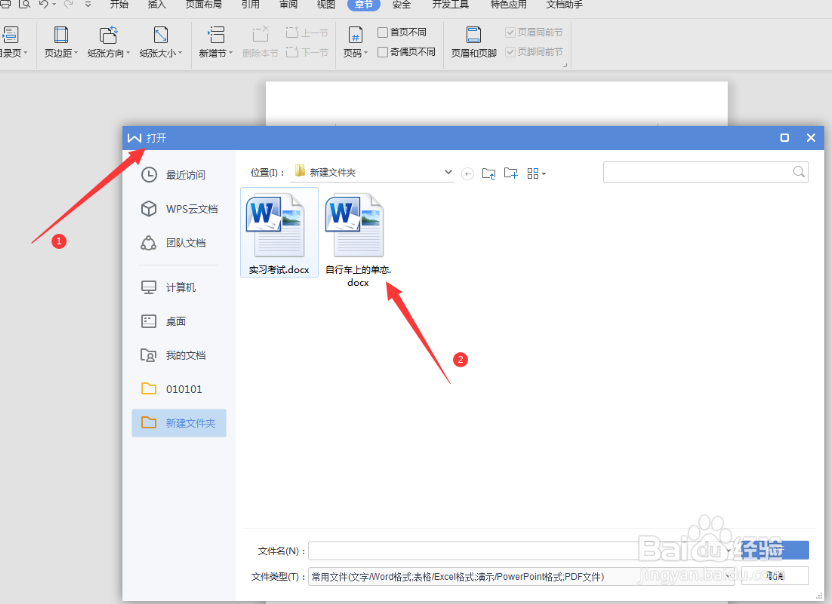Open the 开始 tab
The height and width of the screenshot is (604, 832).
119,4
